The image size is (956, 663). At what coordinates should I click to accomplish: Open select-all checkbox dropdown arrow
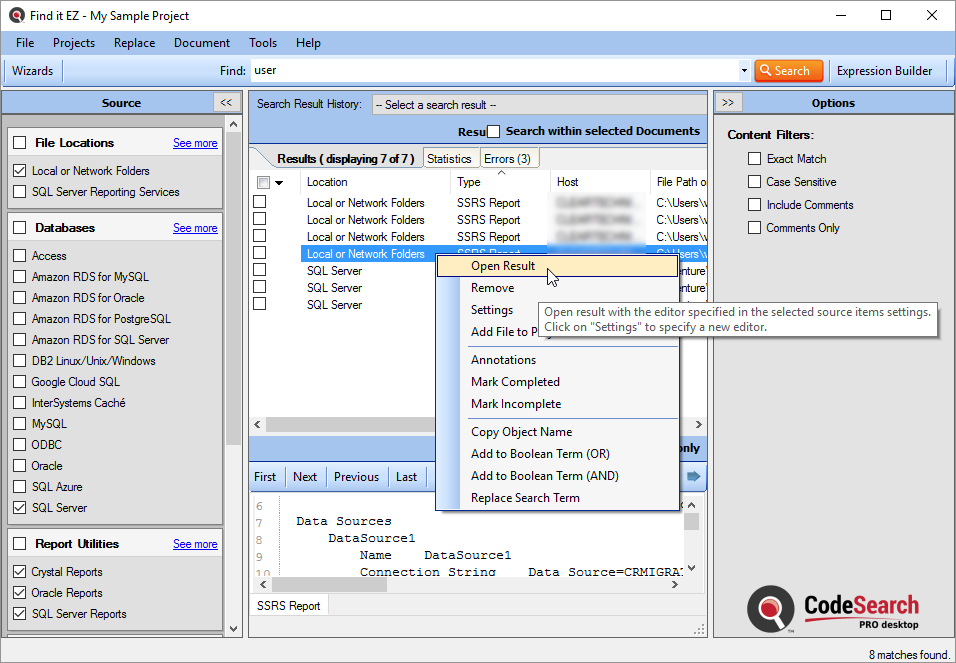(279, 182)
